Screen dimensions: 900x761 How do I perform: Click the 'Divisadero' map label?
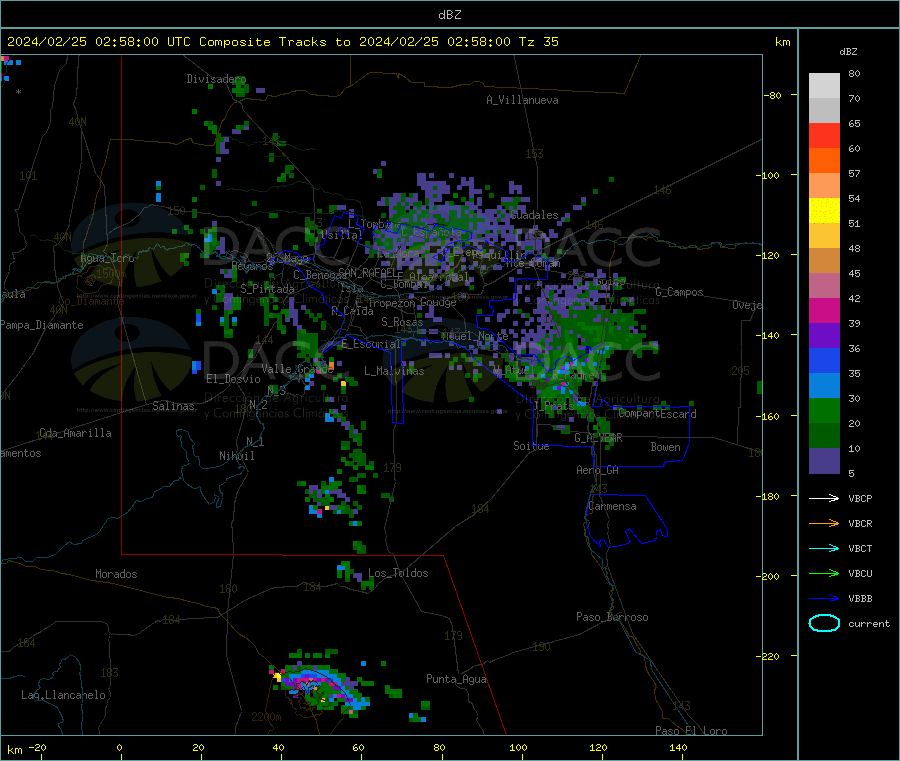[x=216, y=79]
